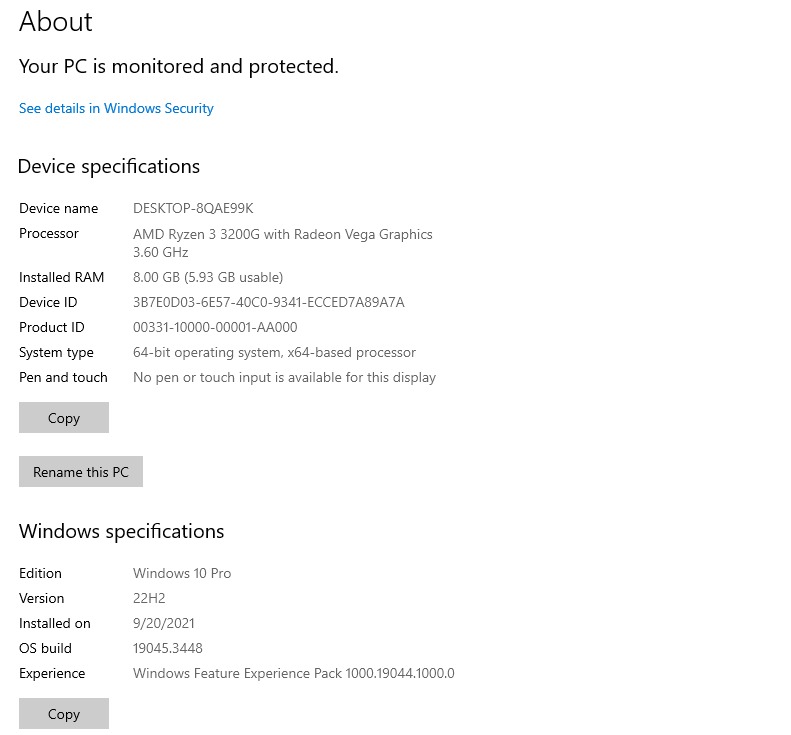Viewport: 791px width, 735px height.
Task: Click the Windows 10 Pro edition value
Action: 182,573
